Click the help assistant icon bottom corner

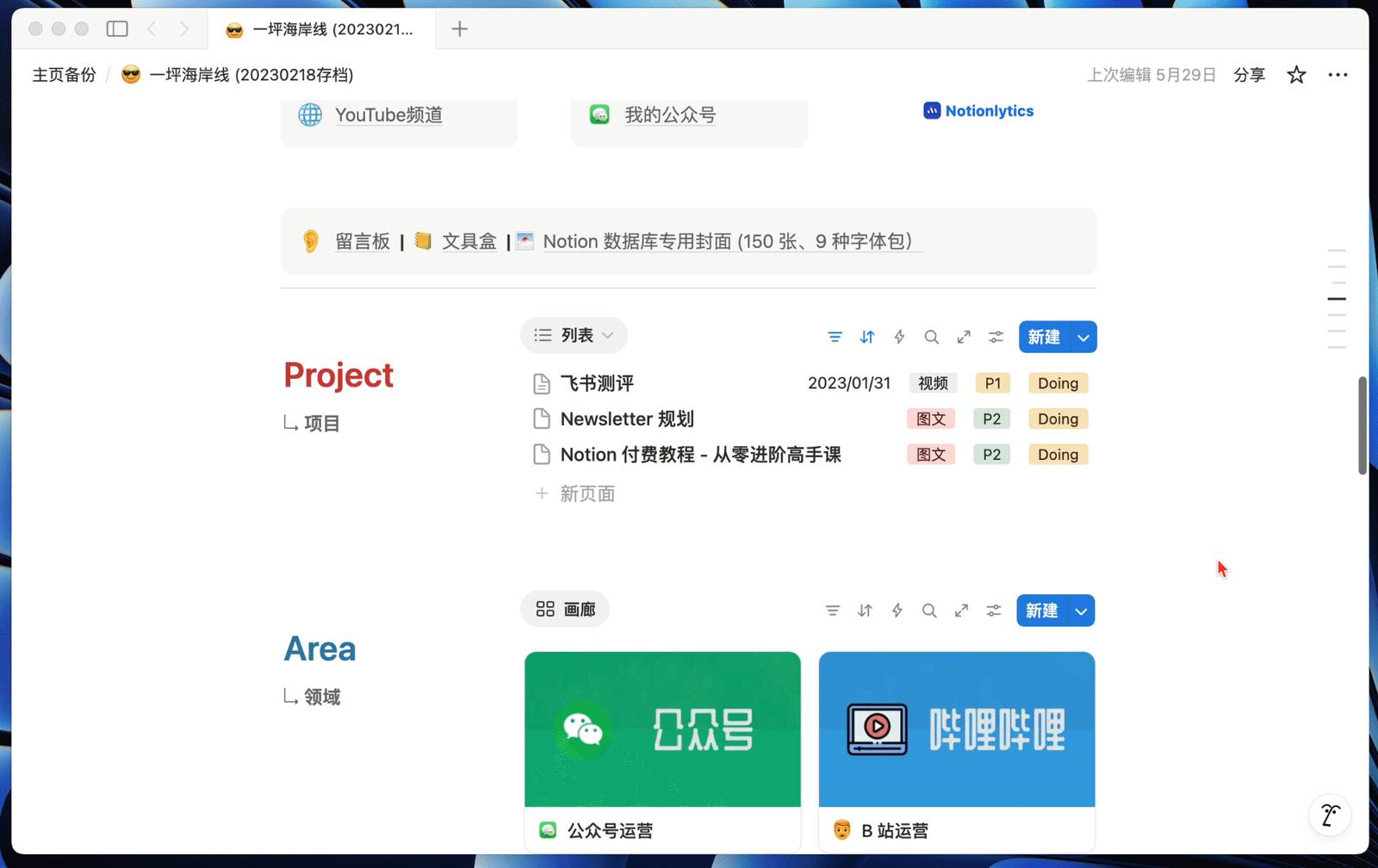coord(1330,815)
